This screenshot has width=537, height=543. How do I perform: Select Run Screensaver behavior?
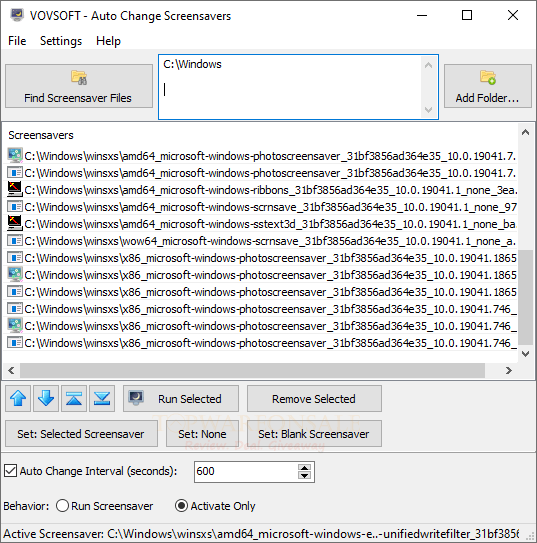(63, 506)
